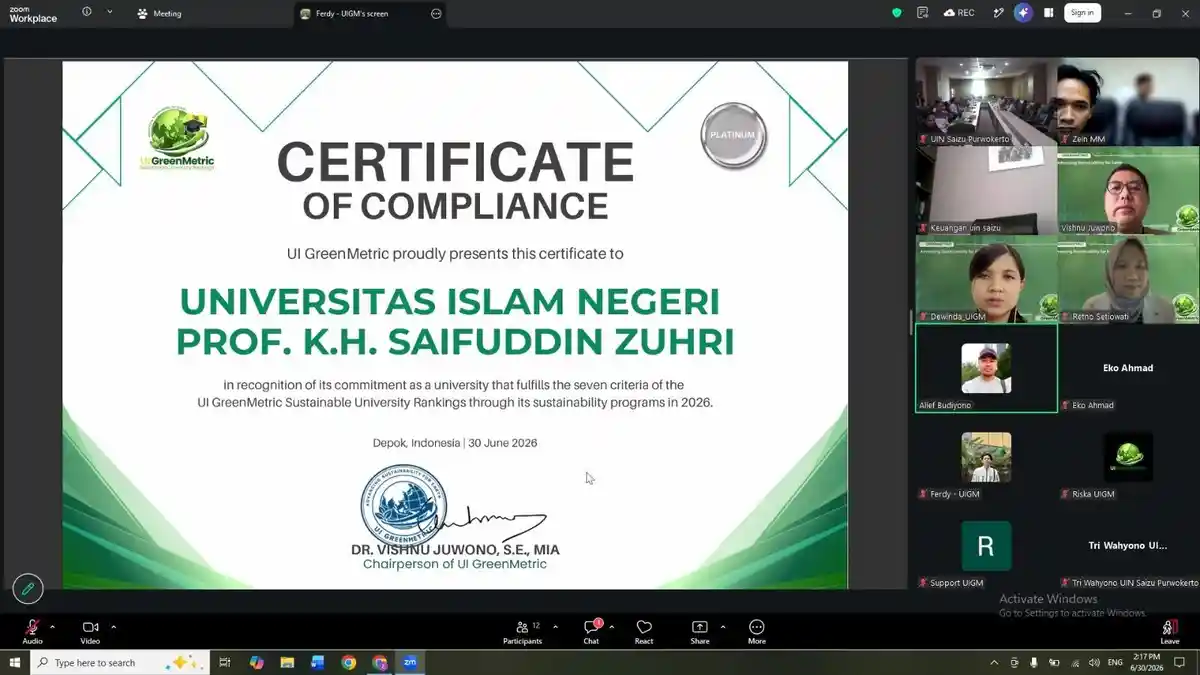Screen dimensions: 1200x675
Task: Open the React emoji menu
Action: point(644,631)
